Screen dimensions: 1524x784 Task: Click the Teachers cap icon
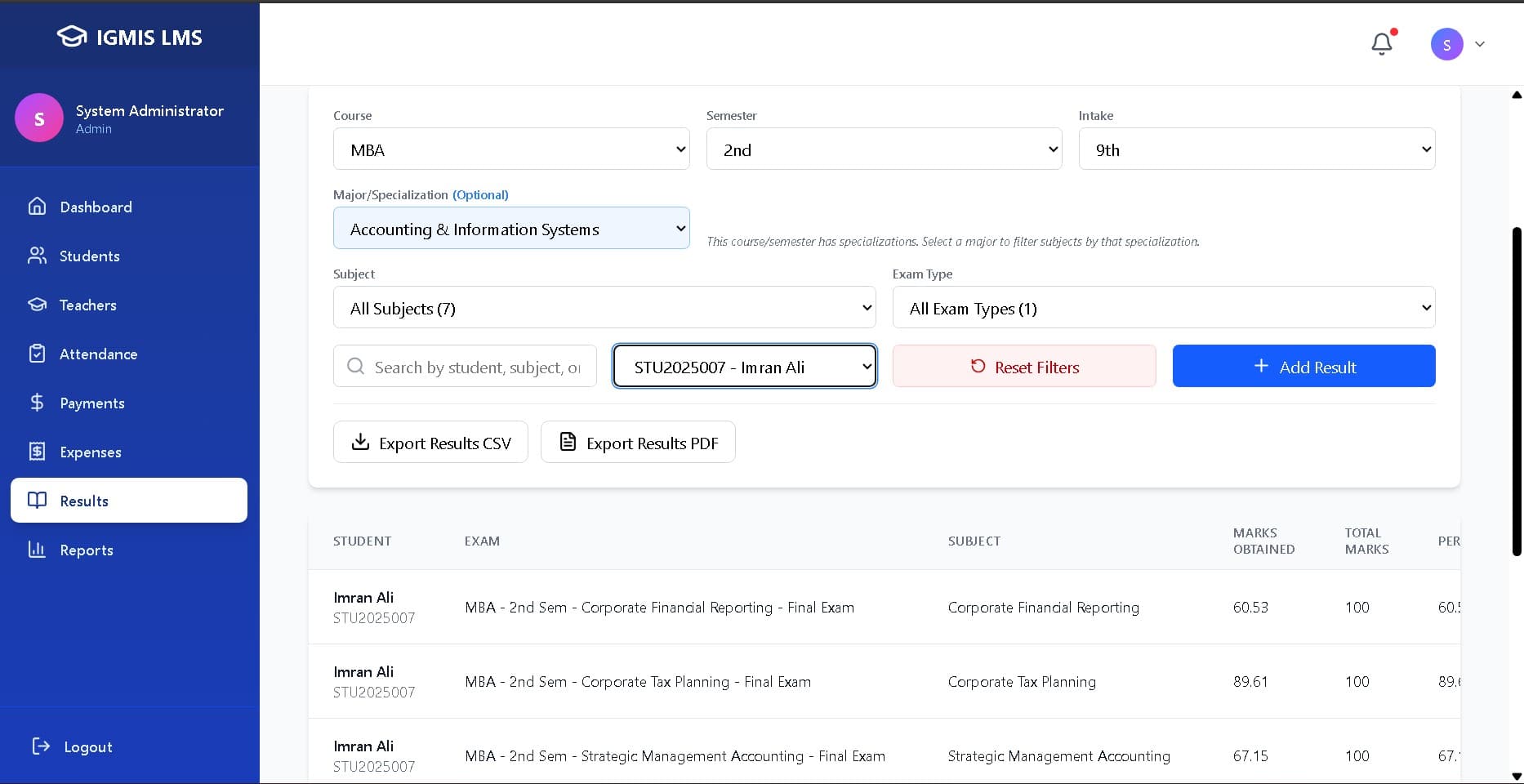(x=37, y=305)
